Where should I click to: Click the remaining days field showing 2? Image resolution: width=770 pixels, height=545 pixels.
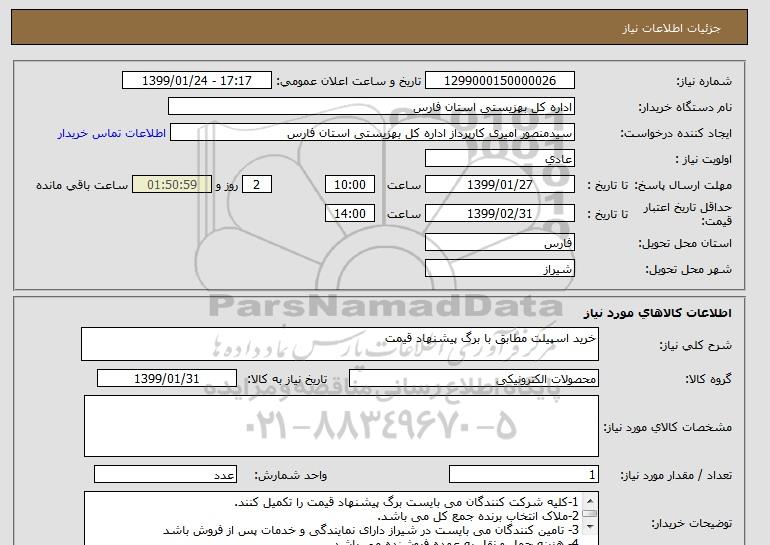coord(256,185)
